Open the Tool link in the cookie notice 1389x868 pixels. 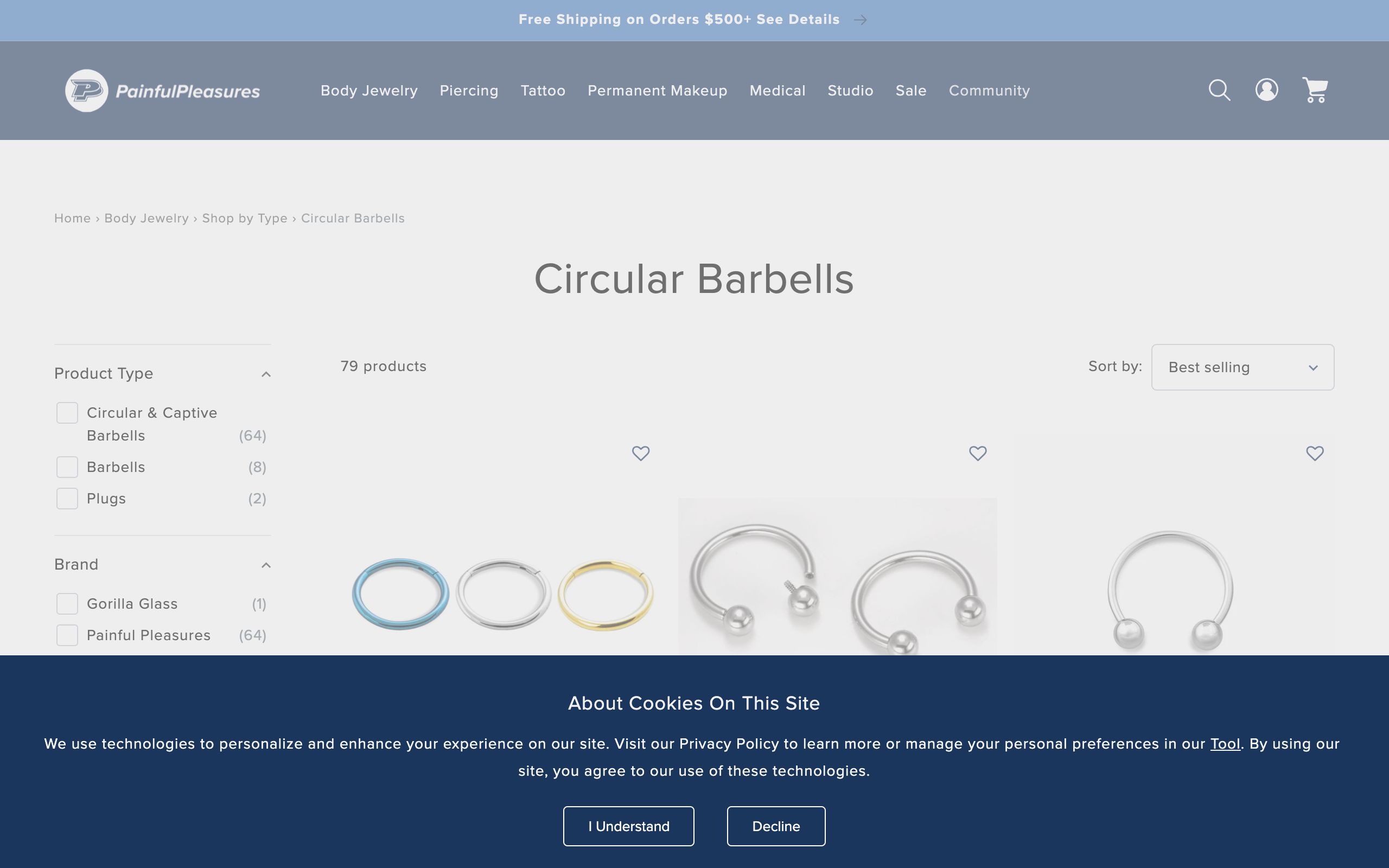[1226, 743]
